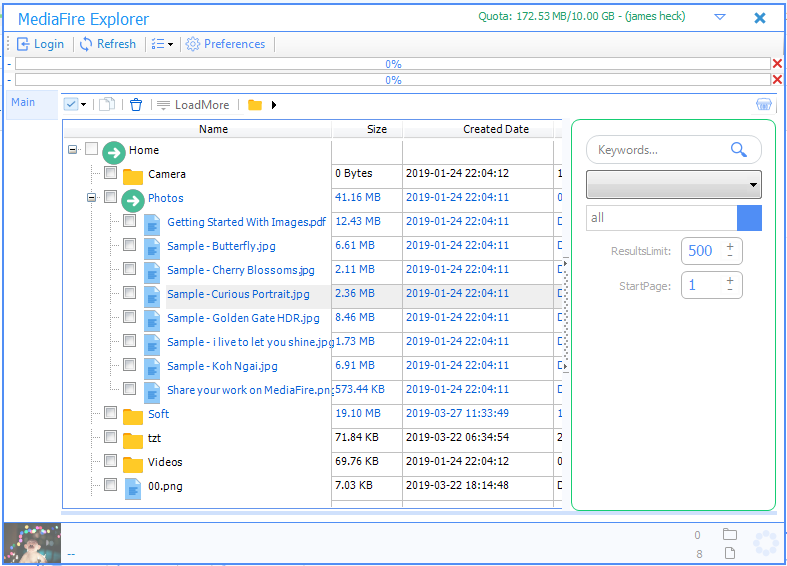Tick Getting Started With Images.pdf checkbox
Viewport: 787px width, 566px height.
(x=129, y=220)
